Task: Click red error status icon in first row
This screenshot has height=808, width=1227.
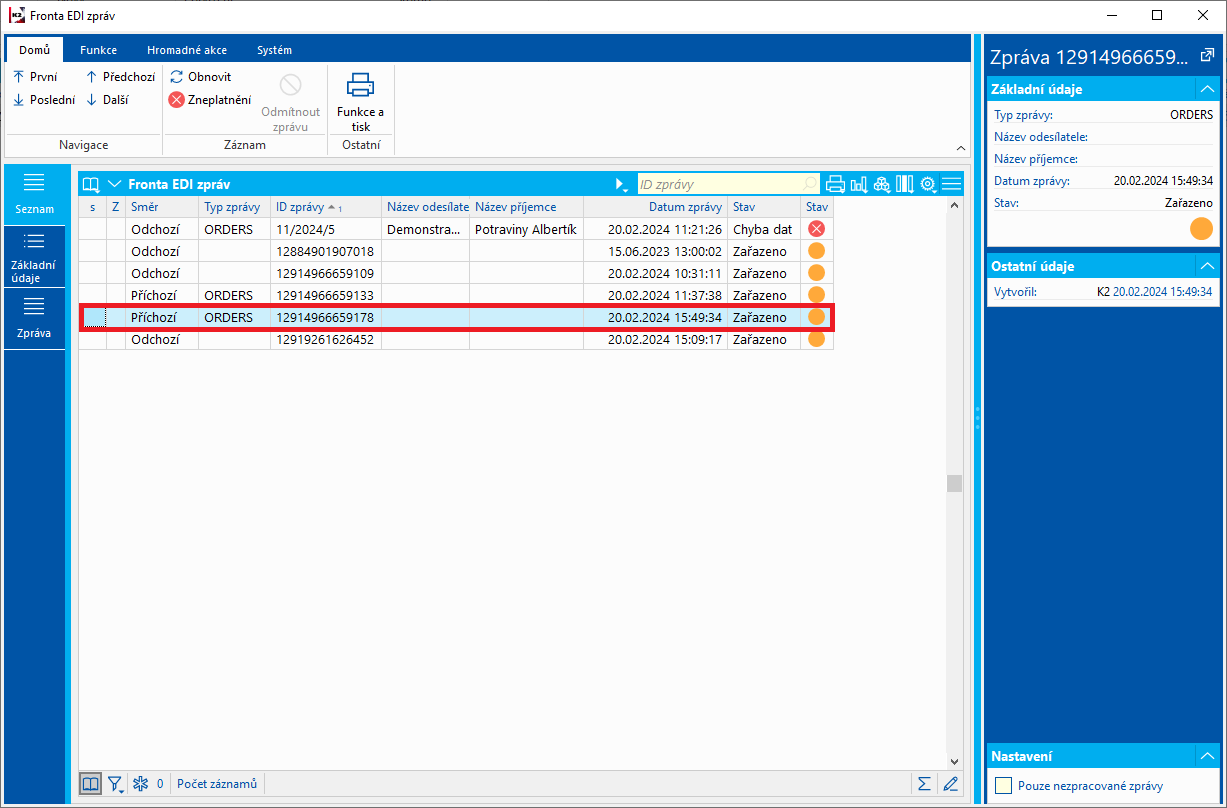Action: pos(816,229)
